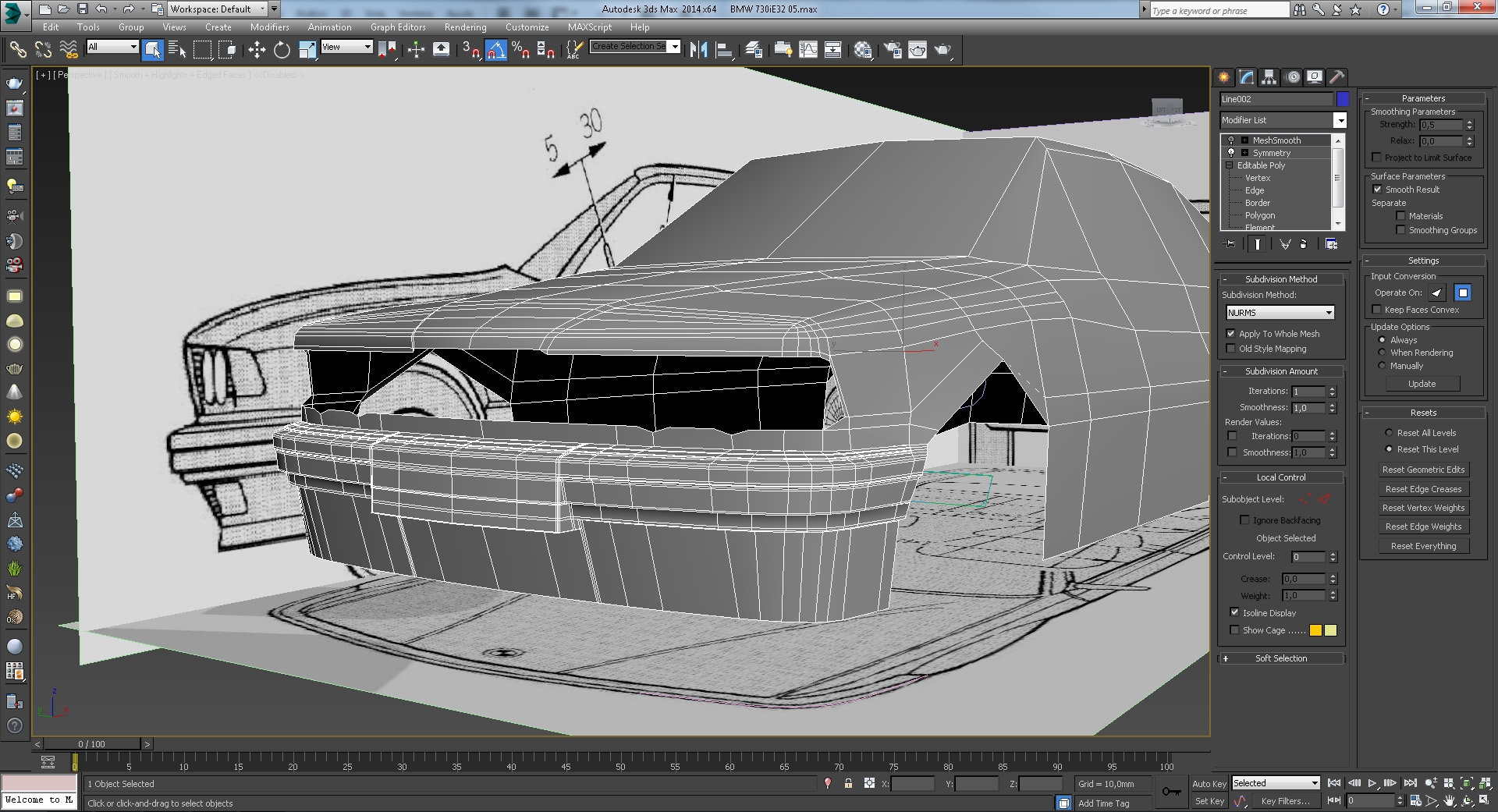The image size is (1498, 812).
Task: Open the Display command panel
Action: pos(1315,76)
